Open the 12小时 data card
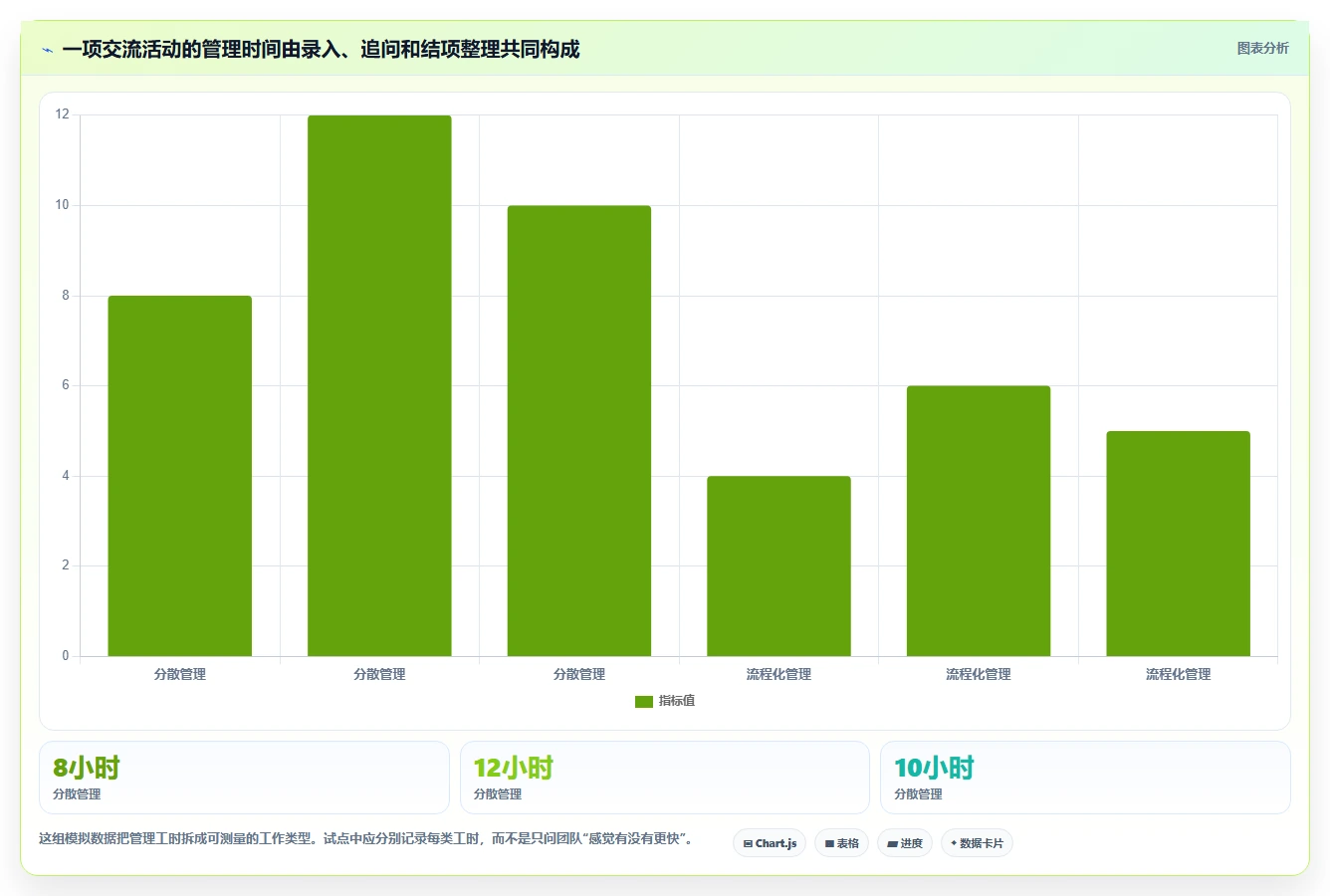 click(665, 778)
